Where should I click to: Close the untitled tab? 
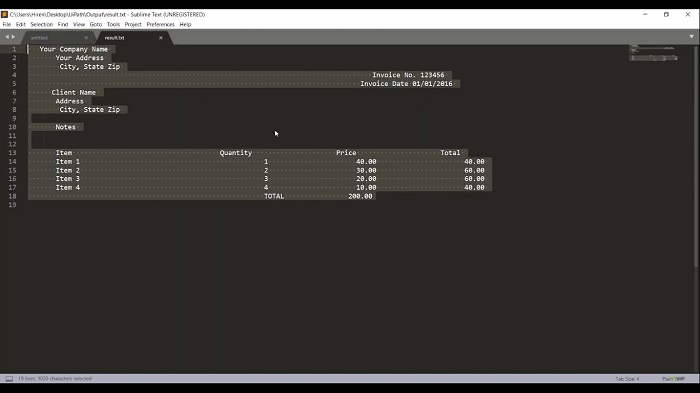(x=86, y=38)
